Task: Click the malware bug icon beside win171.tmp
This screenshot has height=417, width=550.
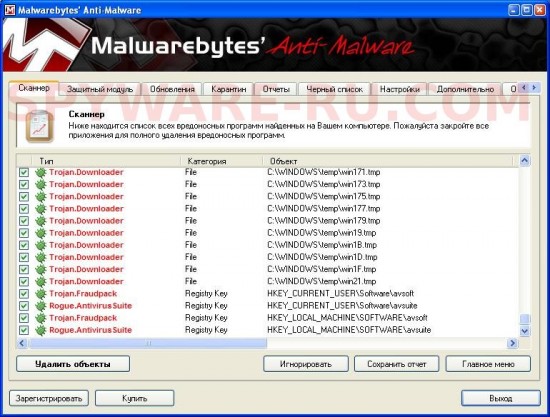Action: coord(41,172)
